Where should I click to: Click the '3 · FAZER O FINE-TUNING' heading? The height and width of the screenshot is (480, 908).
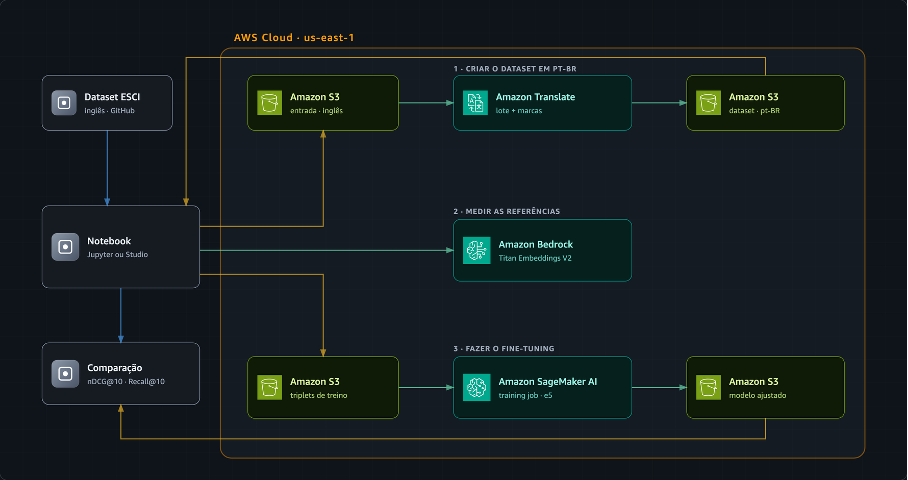click(x=504, y=349)
